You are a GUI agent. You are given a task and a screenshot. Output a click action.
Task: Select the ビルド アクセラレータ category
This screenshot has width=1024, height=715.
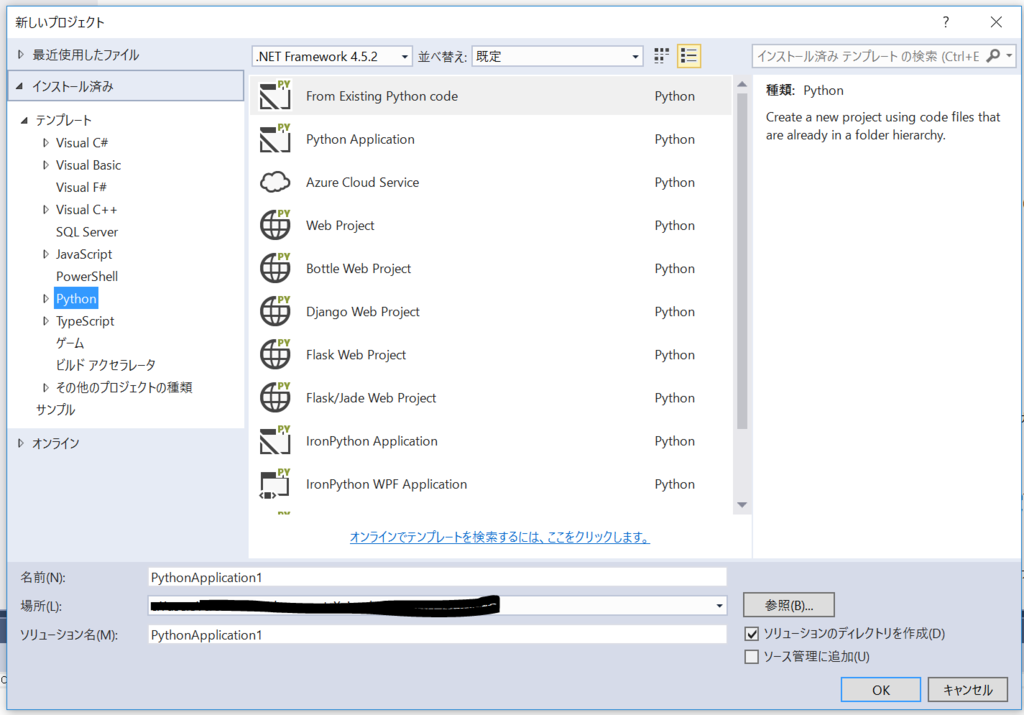[106, 365]
